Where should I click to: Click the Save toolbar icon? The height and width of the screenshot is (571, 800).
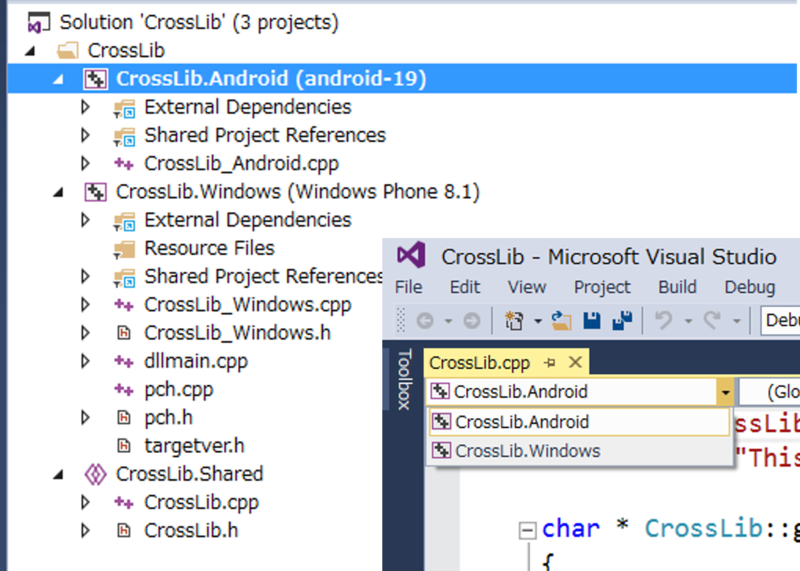592,321
